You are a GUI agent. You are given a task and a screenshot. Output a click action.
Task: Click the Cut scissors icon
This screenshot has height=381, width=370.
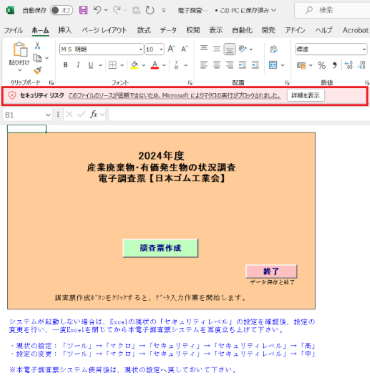tap(37, 46)
